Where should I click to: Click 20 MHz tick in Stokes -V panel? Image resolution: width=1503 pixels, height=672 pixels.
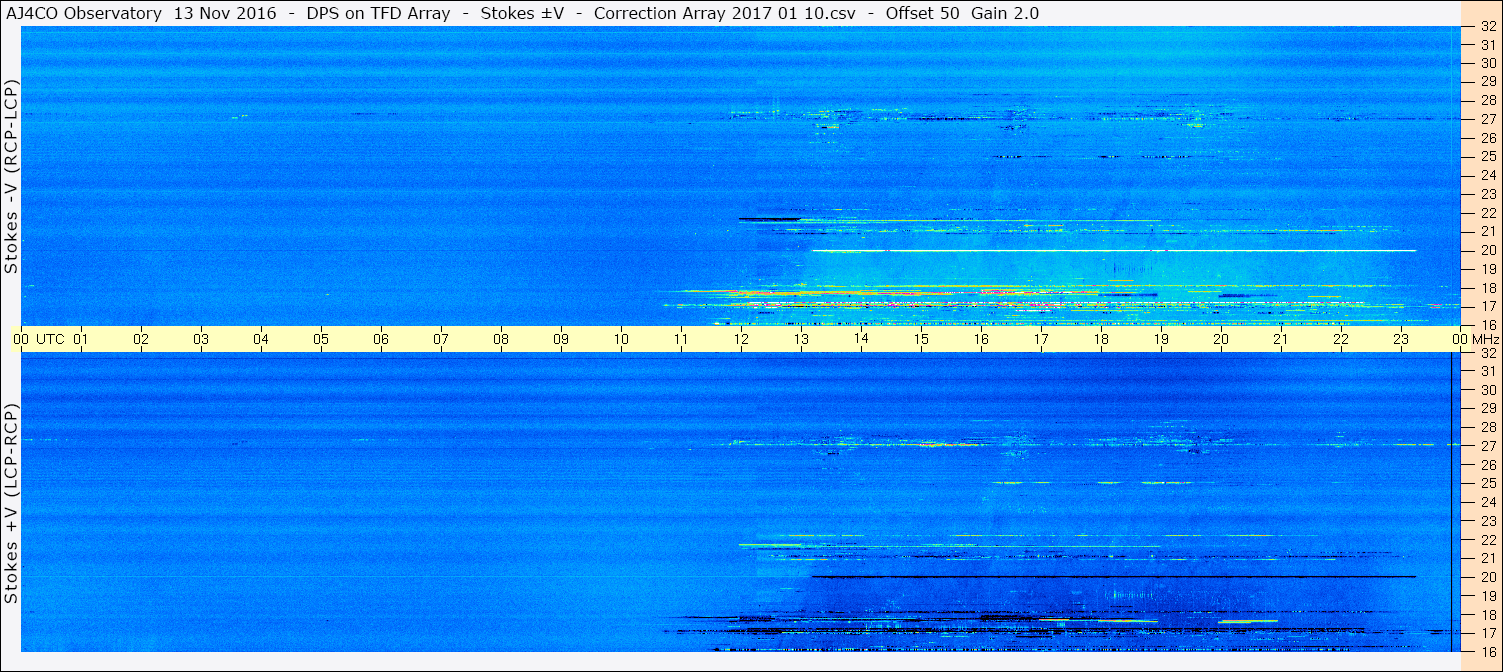[1488, 250]
